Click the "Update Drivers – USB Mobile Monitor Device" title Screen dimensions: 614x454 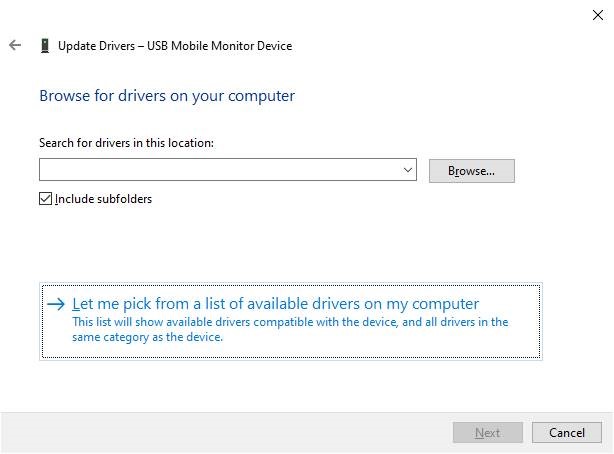point(175,46)
